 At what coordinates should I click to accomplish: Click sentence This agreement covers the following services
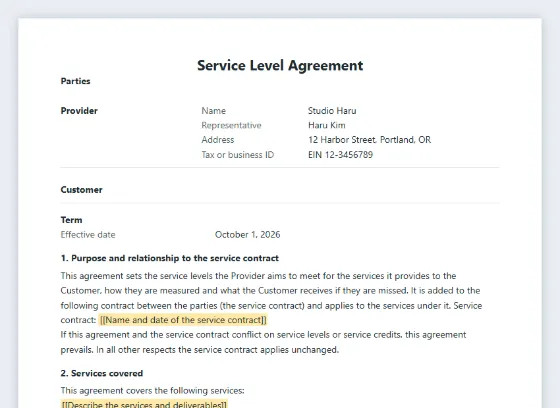152,390
